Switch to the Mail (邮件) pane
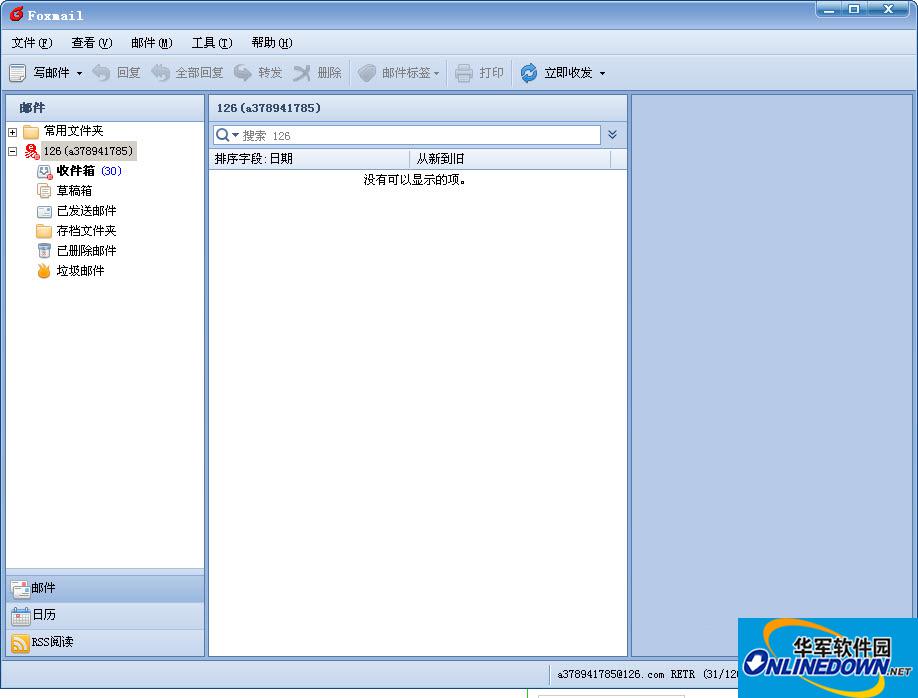The height and width of the screenshot is (698, 918). (105, 588)
